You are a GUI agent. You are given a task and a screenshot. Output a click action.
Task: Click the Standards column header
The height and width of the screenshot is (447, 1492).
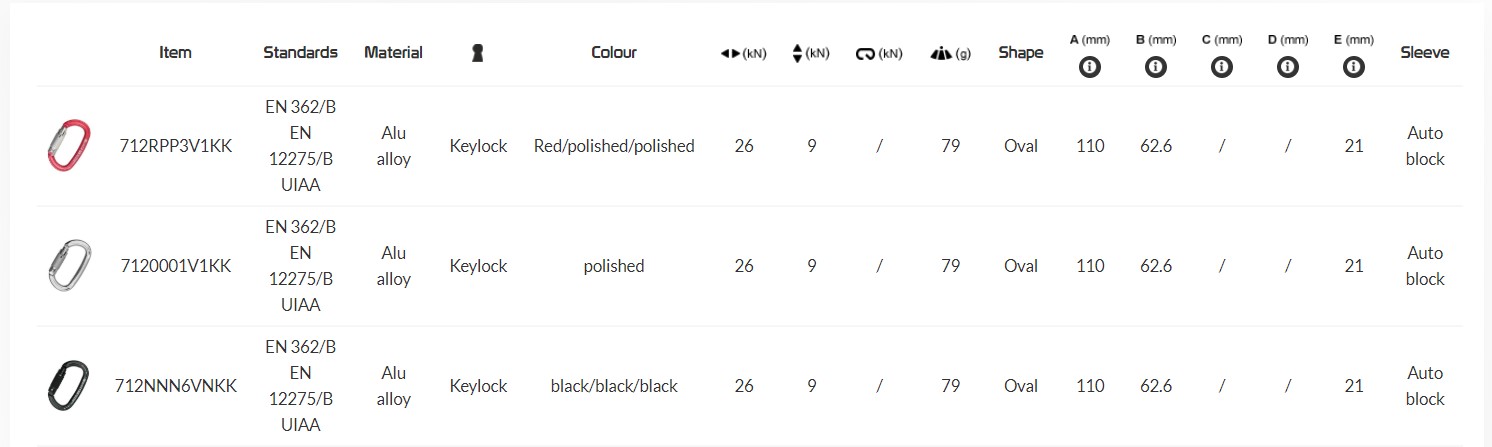[x=300, y=52]
